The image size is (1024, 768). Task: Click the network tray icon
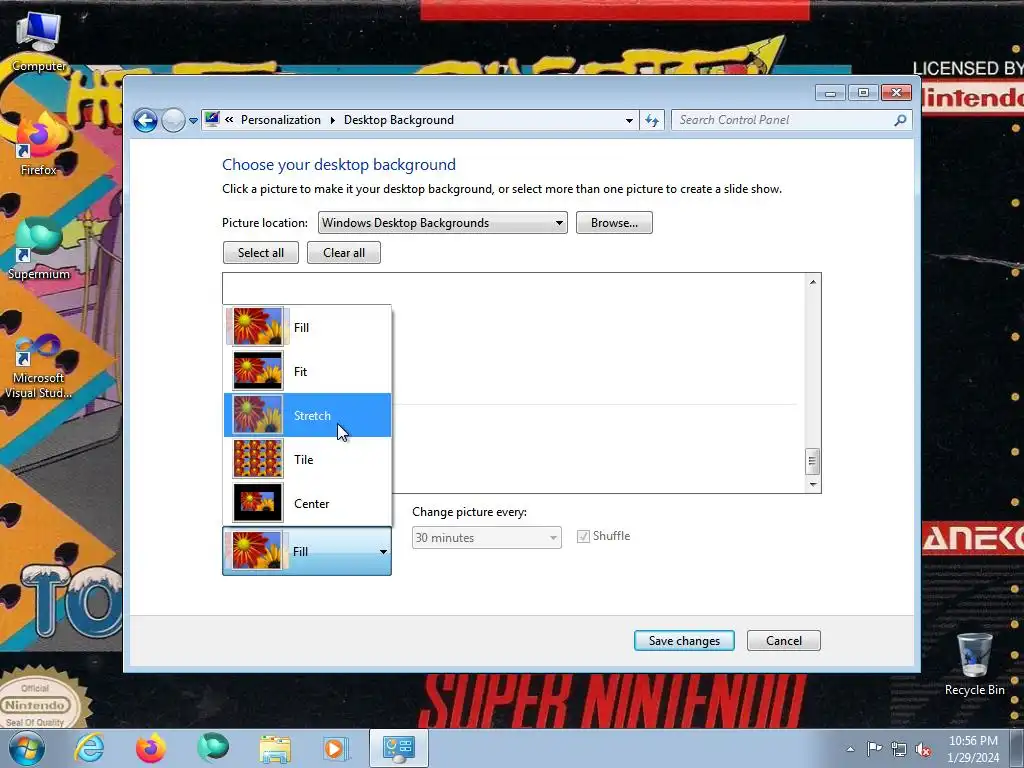(x=899, y=749)
